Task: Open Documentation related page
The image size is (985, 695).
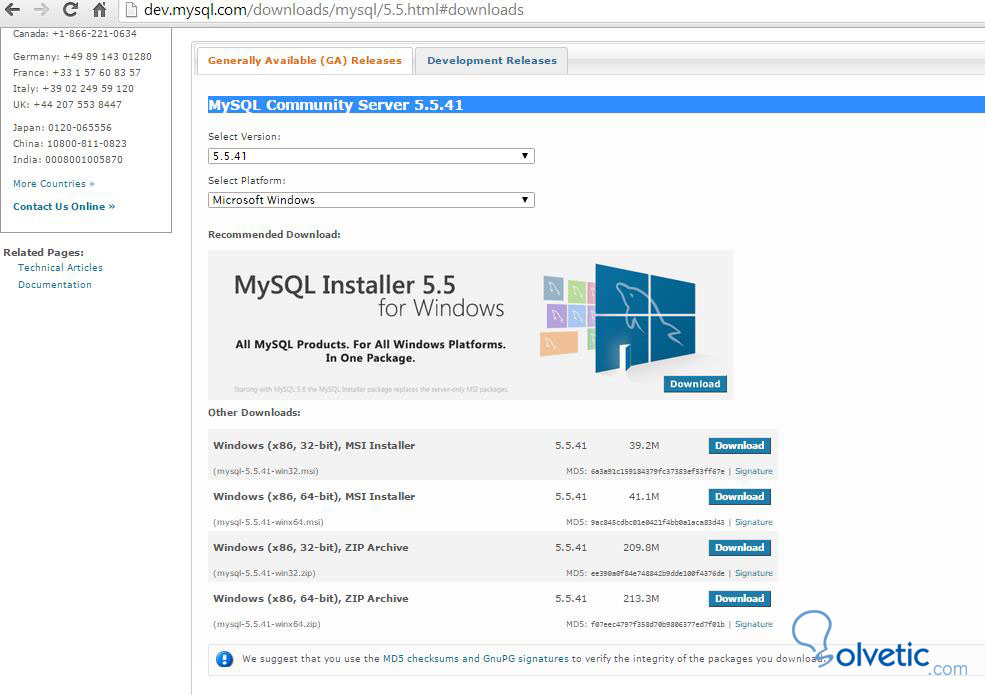Action: [x=55, y=285]
